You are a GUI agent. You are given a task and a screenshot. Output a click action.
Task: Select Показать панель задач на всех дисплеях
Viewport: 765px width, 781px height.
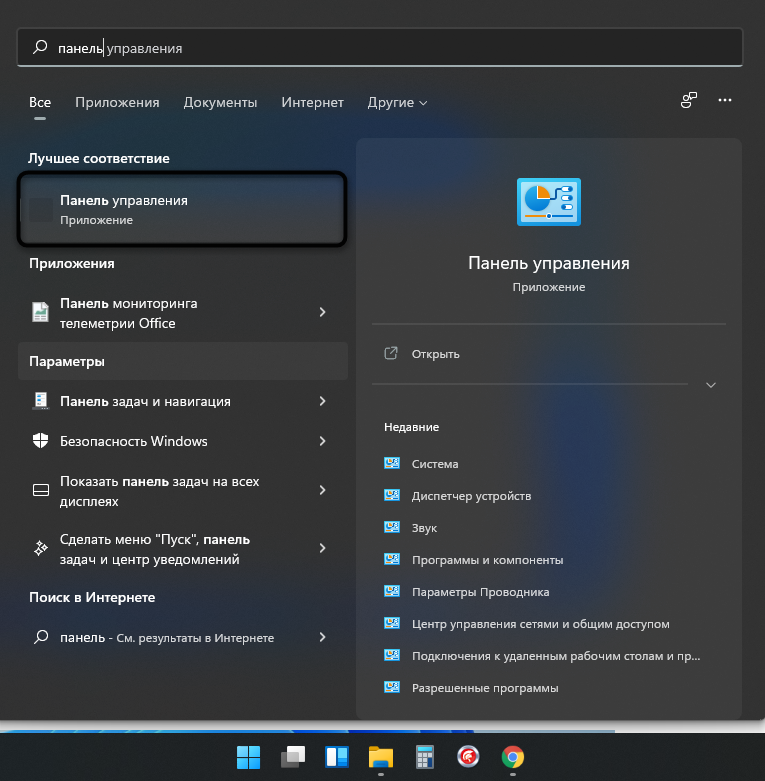tap(183, 491)
